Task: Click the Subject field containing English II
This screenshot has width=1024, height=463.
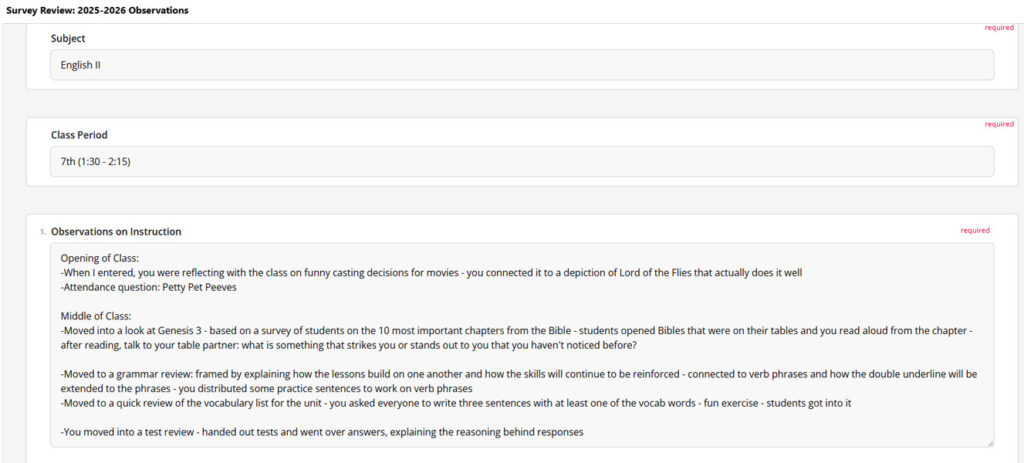Action: (x=522, y=65)
